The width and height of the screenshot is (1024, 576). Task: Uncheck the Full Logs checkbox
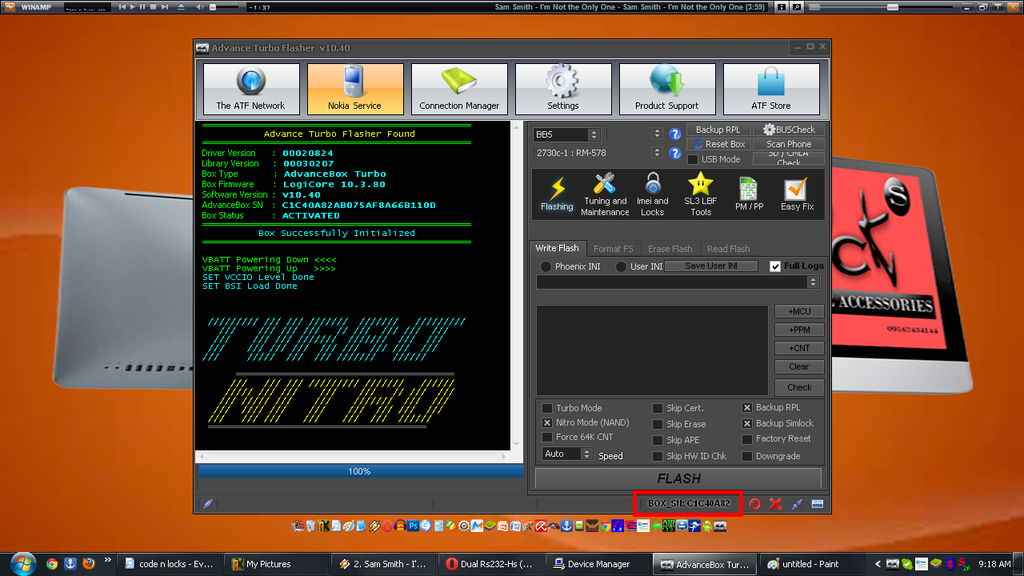tap(775, 266)
